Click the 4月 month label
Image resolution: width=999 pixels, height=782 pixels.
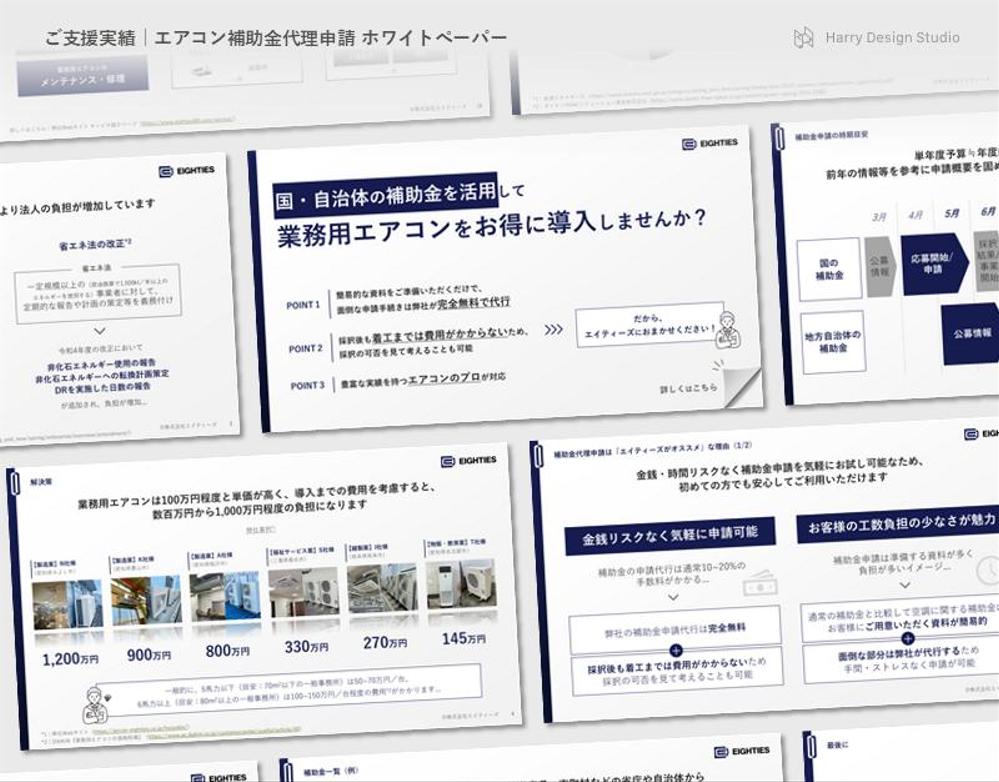pos(916,215)
